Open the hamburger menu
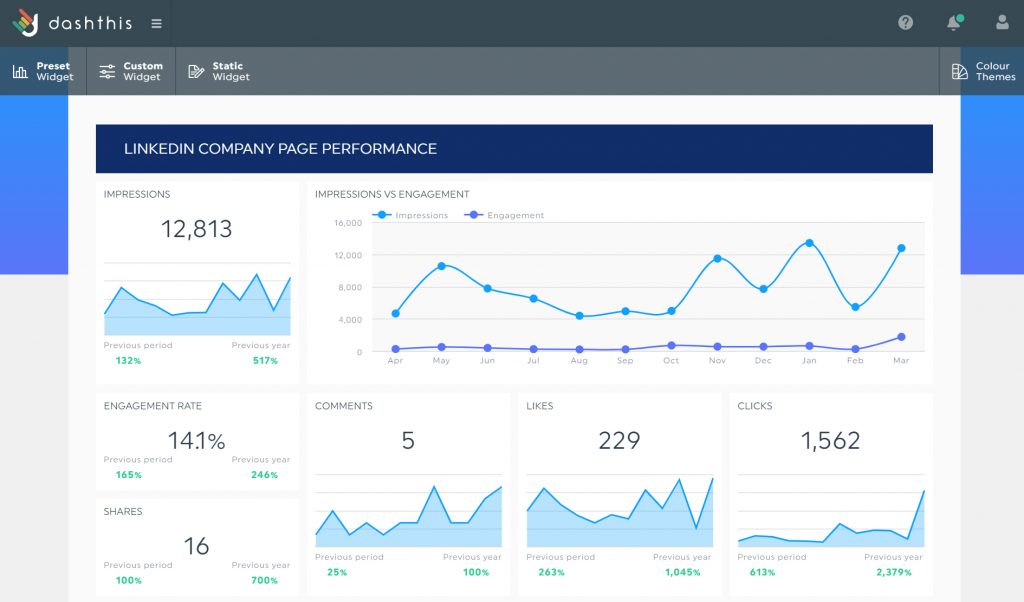 (157, 24)
